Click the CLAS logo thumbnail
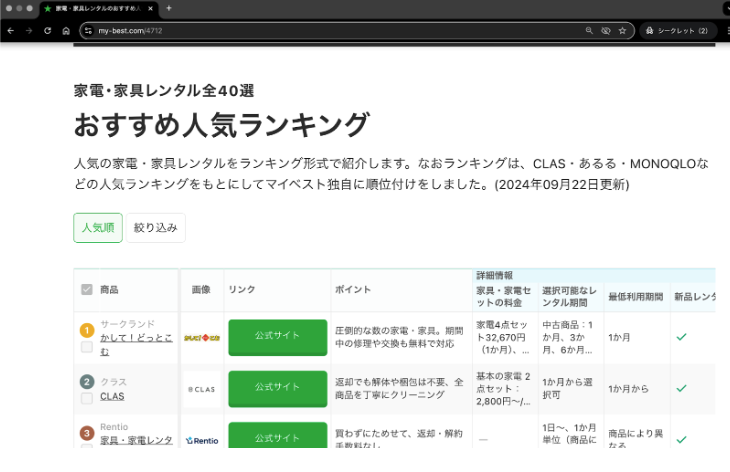 click(x=202, y=389)
